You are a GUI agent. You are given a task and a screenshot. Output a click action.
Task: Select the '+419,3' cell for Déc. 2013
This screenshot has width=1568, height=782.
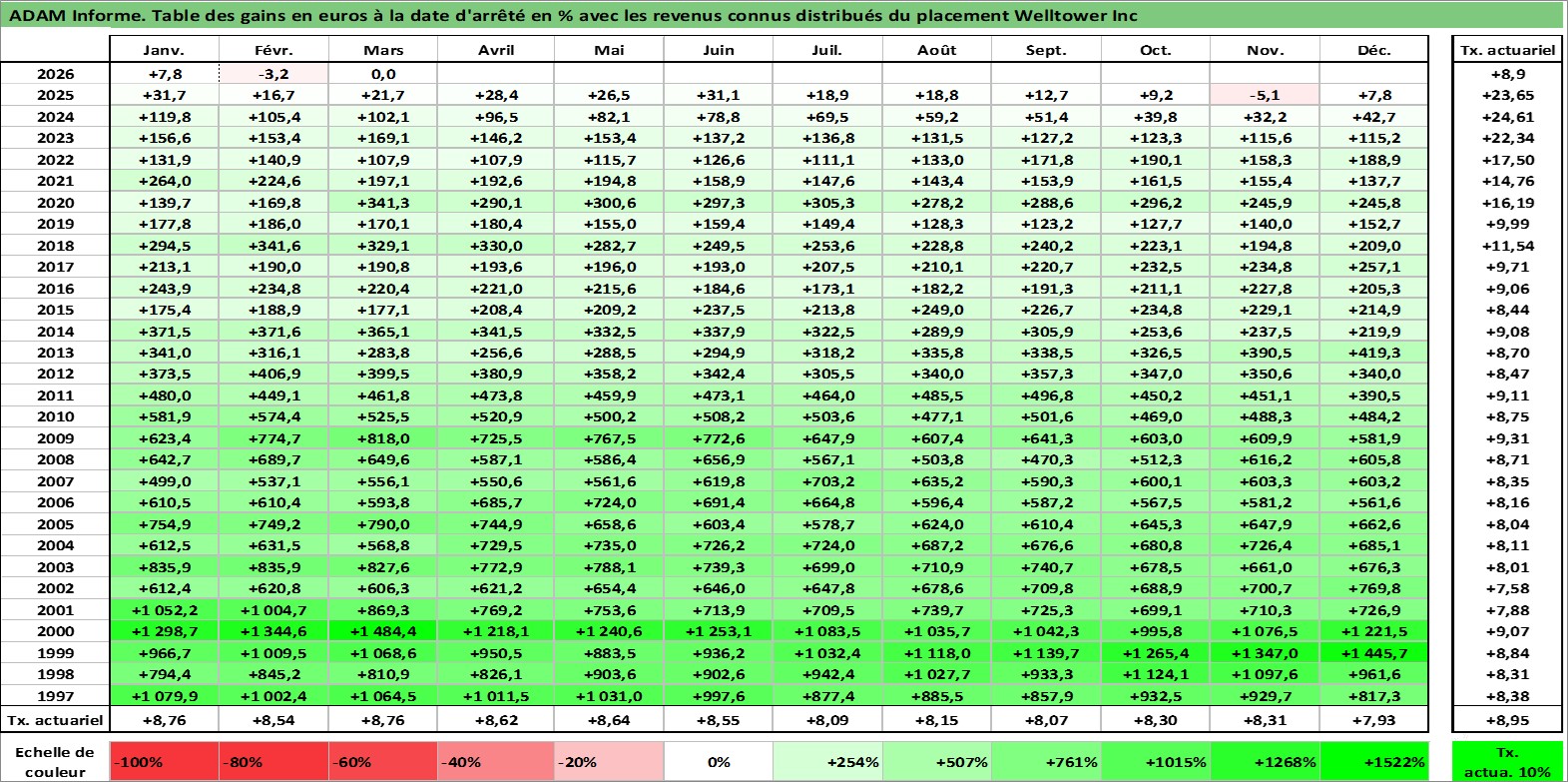coord(1374,353)
